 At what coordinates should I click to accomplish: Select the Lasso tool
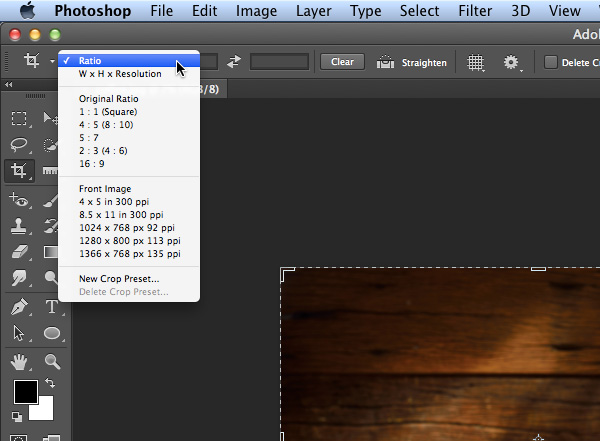[x=19, y=145]
